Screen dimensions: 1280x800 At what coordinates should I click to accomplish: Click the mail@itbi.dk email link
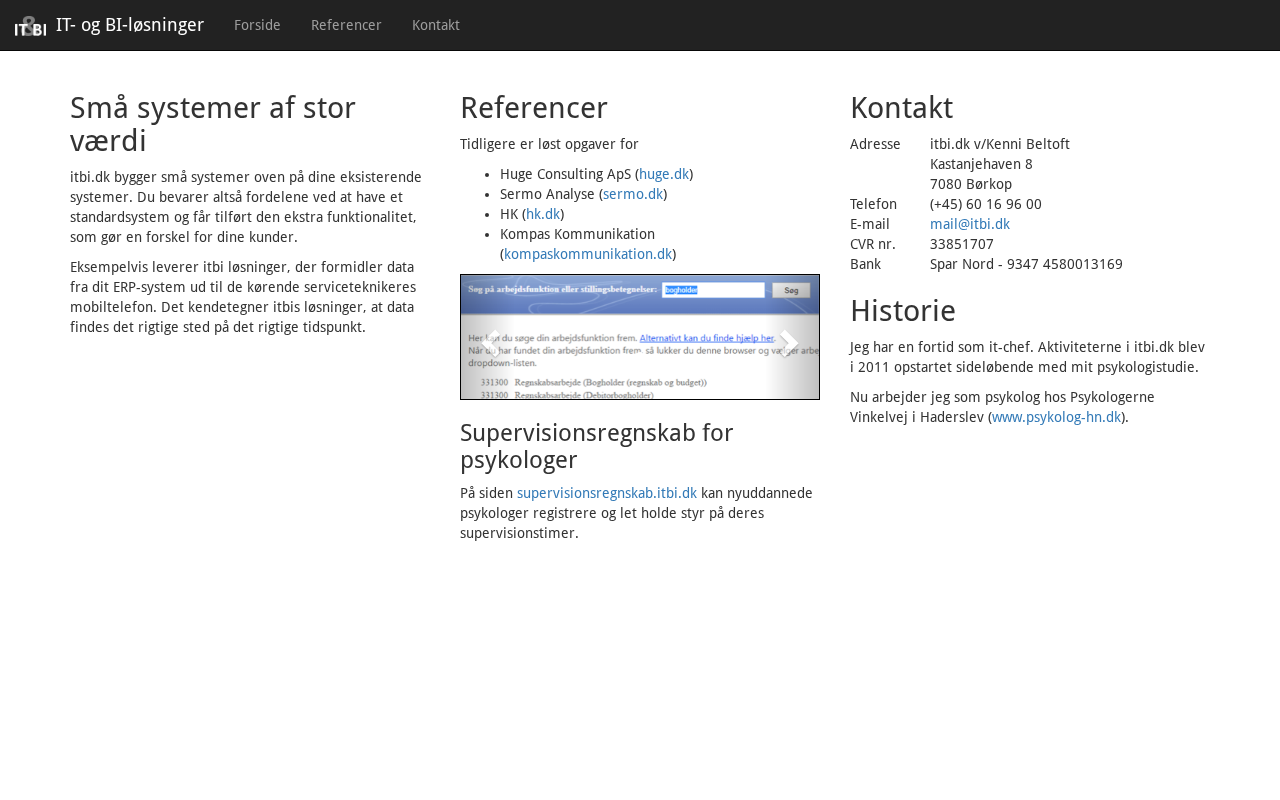969,224
